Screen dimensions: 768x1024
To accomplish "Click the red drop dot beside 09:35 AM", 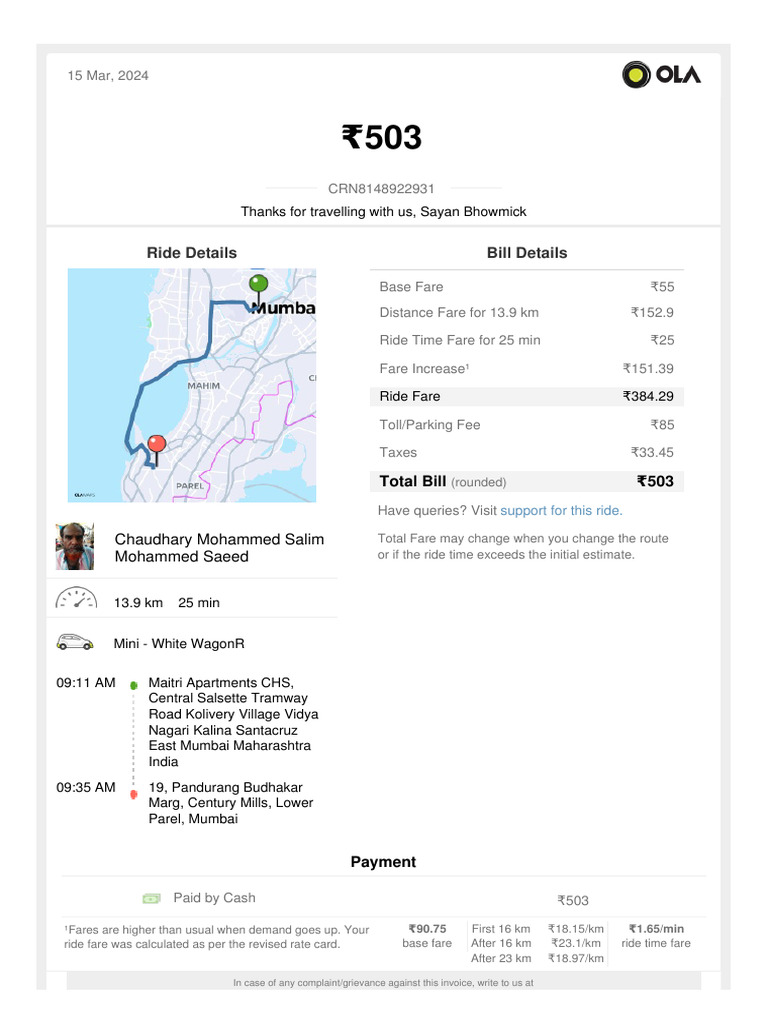I will [134, 794].
